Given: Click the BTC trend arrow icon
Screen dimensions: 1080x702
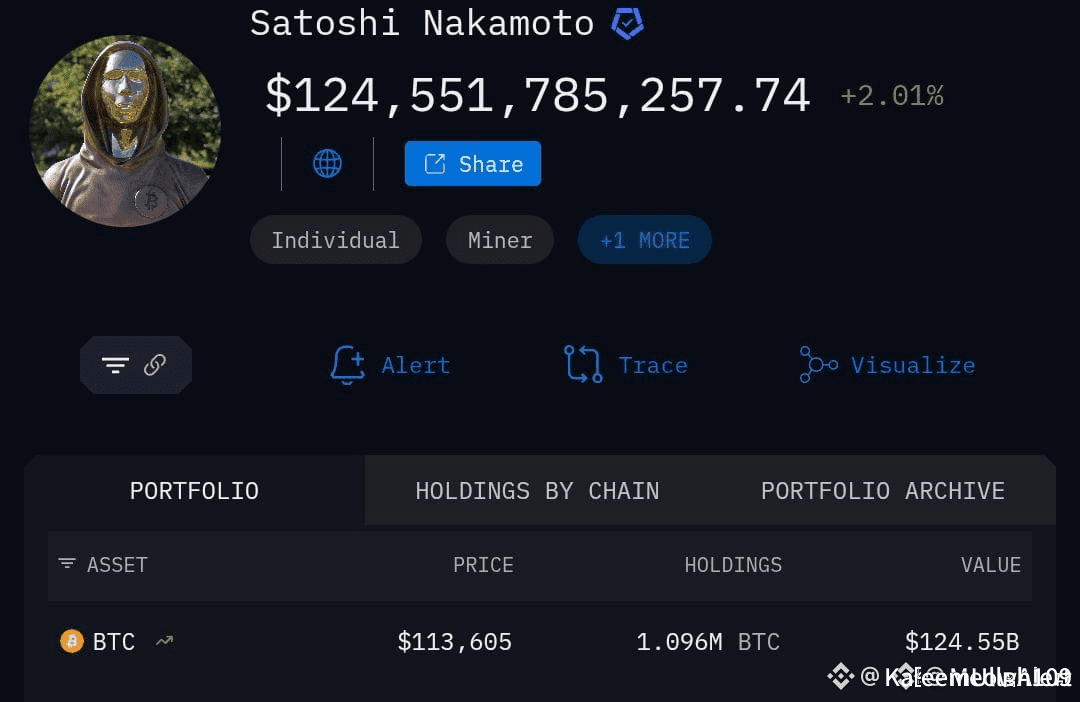Looking at the screenshot, I should coord(164,641).
